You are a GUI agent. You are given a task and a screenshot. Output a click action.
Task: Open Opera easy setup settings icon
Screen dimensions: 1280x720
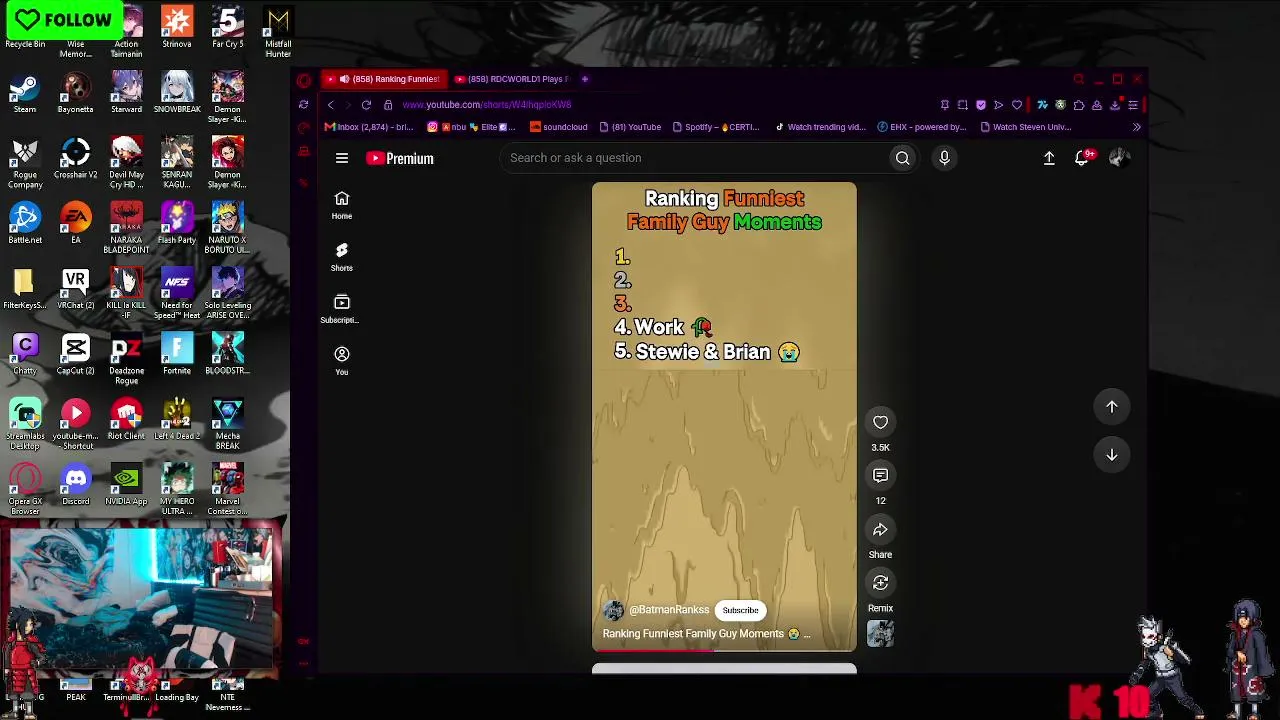[x=1133, y=105]
